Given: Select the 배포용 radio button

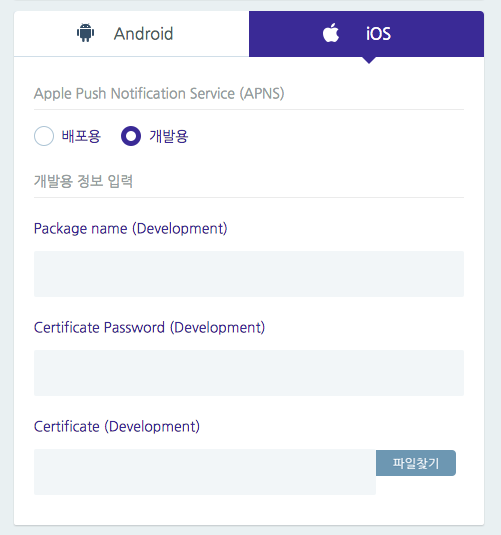Looking at the screenshot, I should pos(44,136).
